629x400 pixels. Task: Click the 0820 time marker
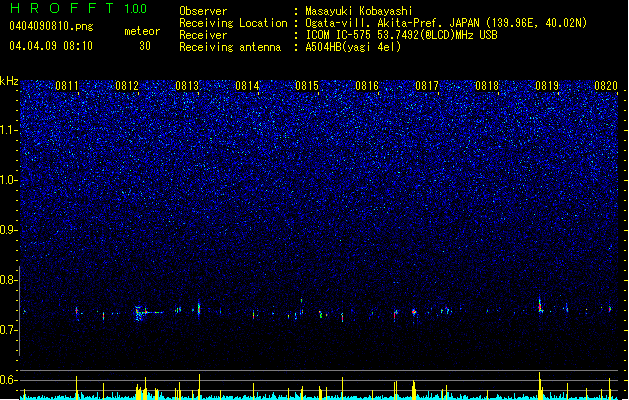(606, 86)
